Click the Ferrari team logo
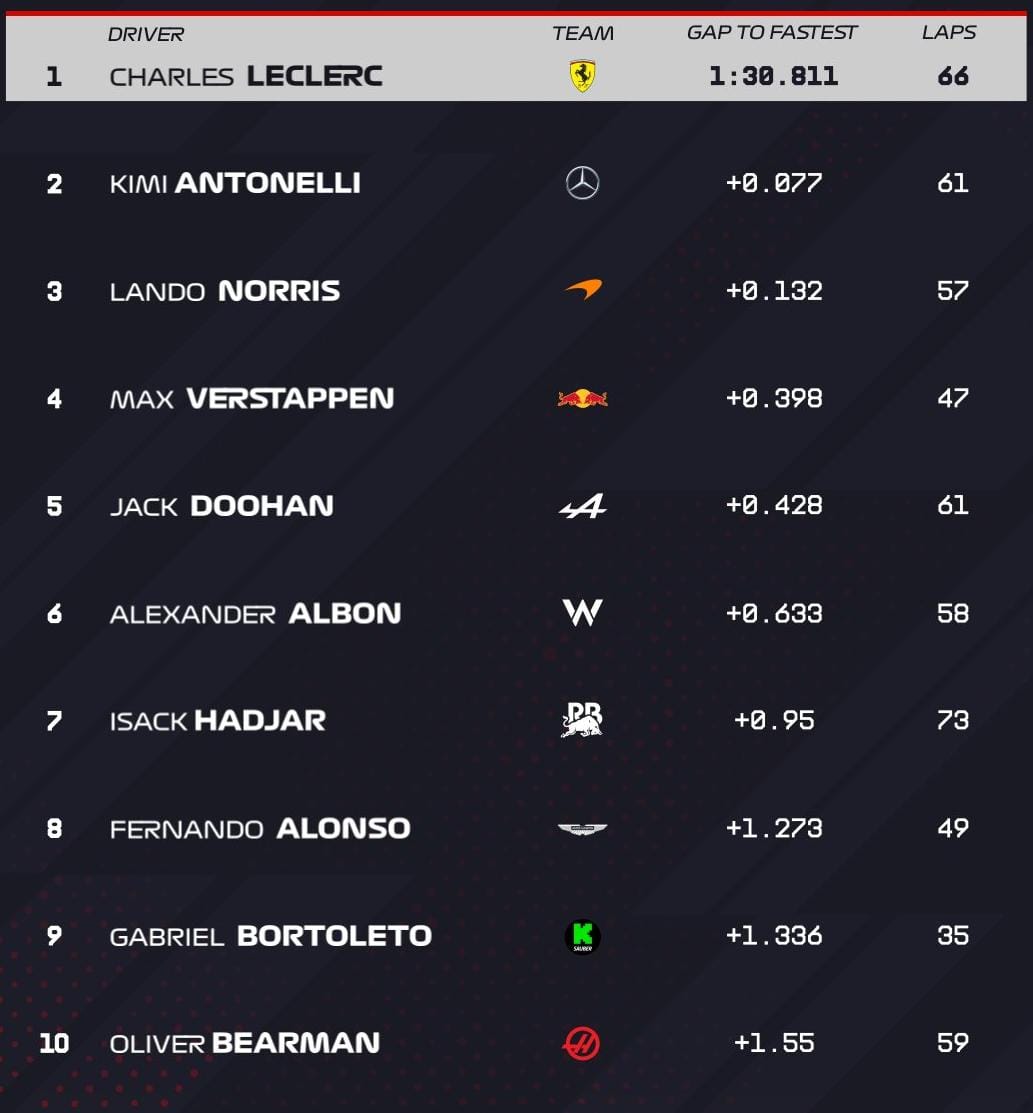The height and width of the screenshot is (1113, 1033). point(582,76)
